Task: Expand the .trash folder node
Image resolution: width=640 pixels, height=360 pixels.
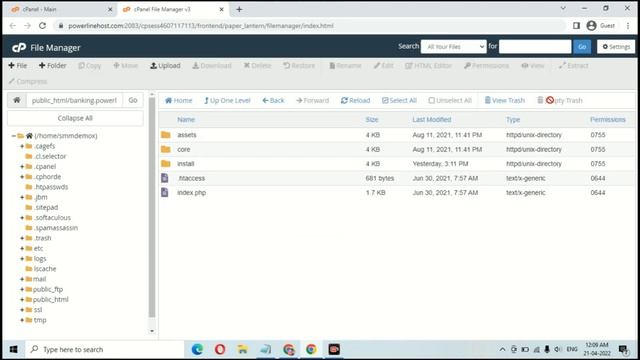Action: (x=22, y=238)
